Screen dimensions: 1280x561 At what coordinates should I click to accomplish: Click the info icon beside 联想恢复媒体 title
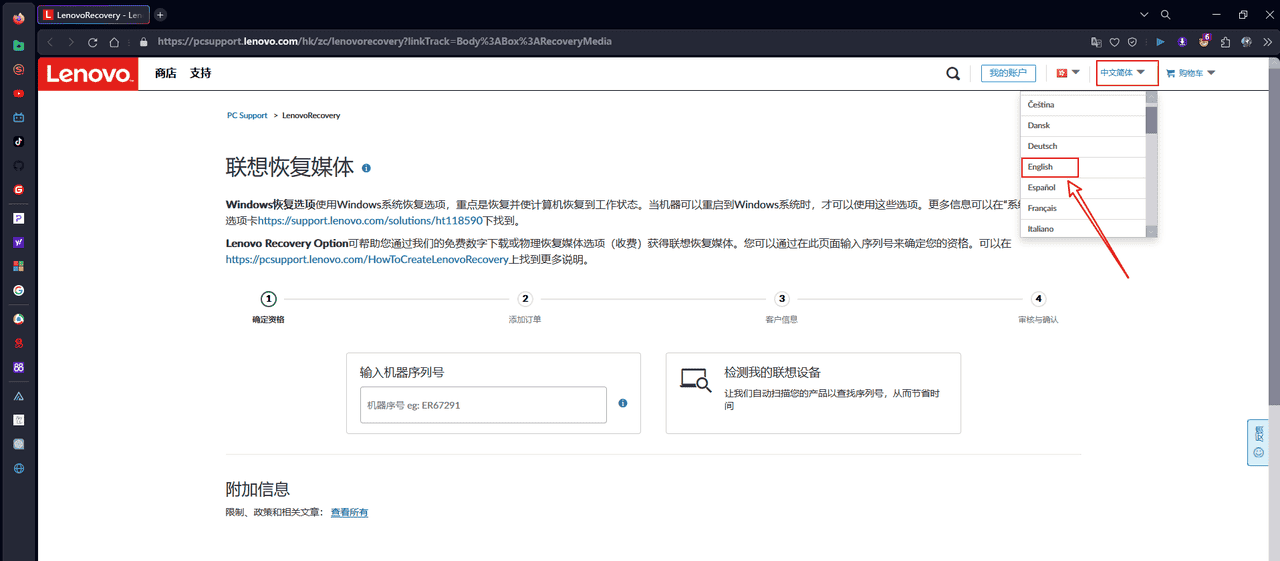(x=367, y=168)
